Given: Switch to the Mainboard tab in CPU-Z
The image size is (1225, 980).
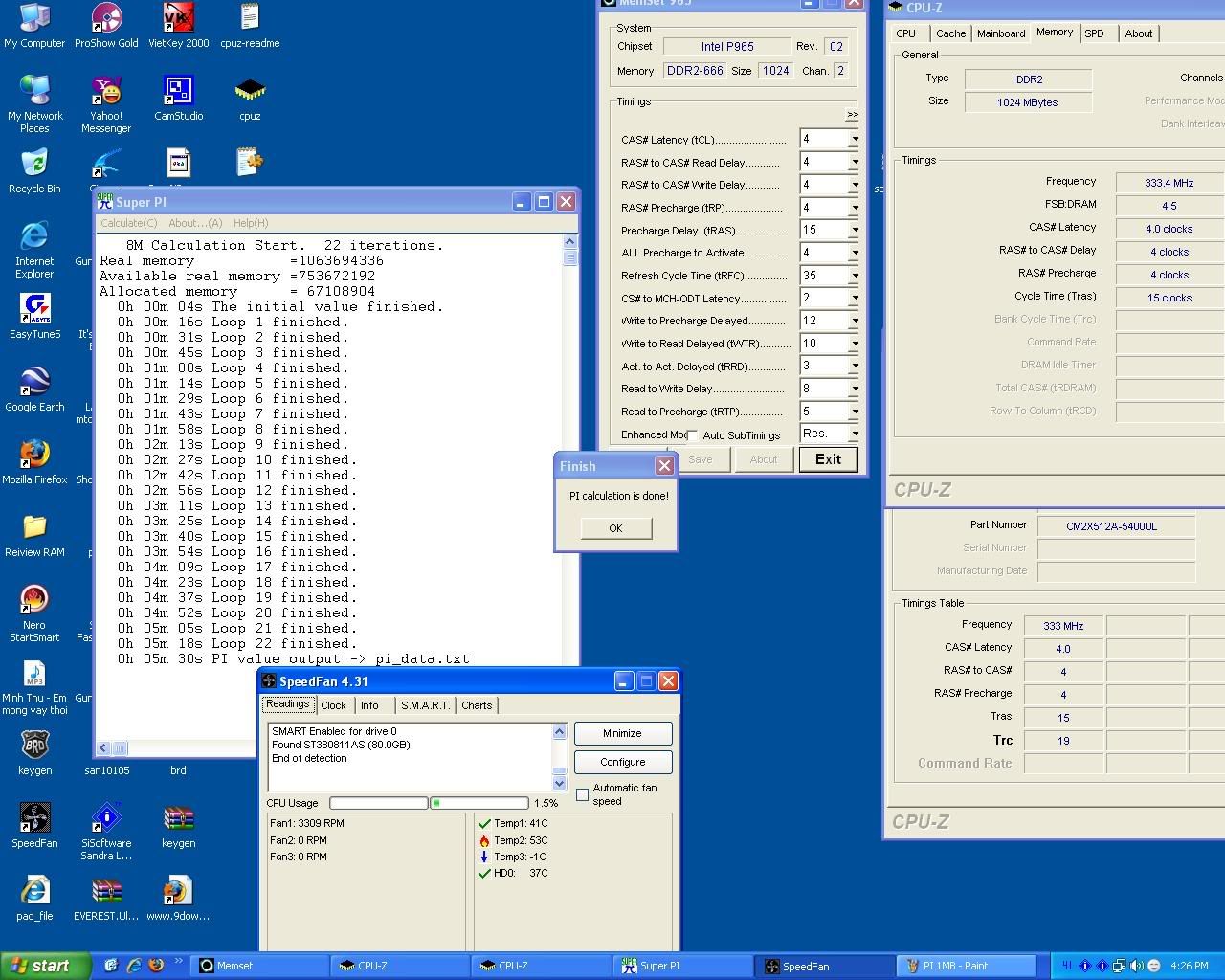Looking at the screenshot, I should click(1001, 33).
